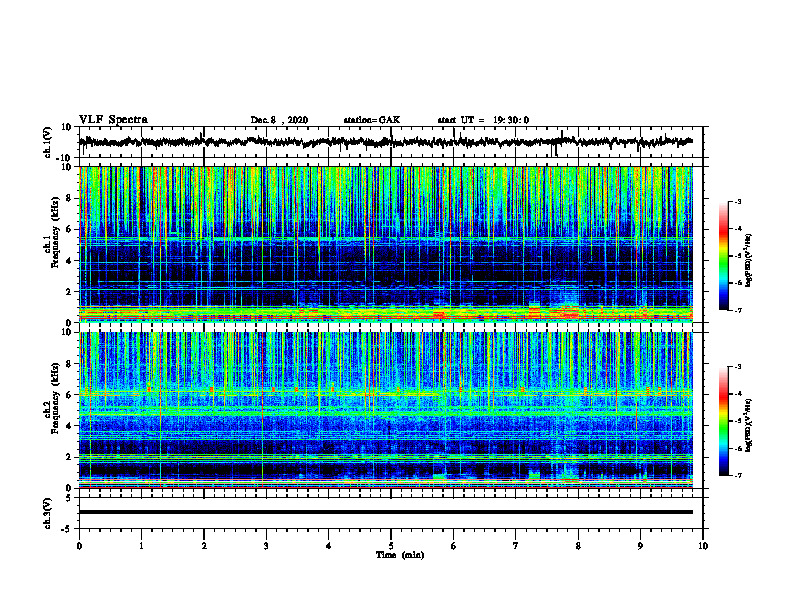Click time axis tick label "1"
This screenshot has width=792, height=612.
coord(141,546)
